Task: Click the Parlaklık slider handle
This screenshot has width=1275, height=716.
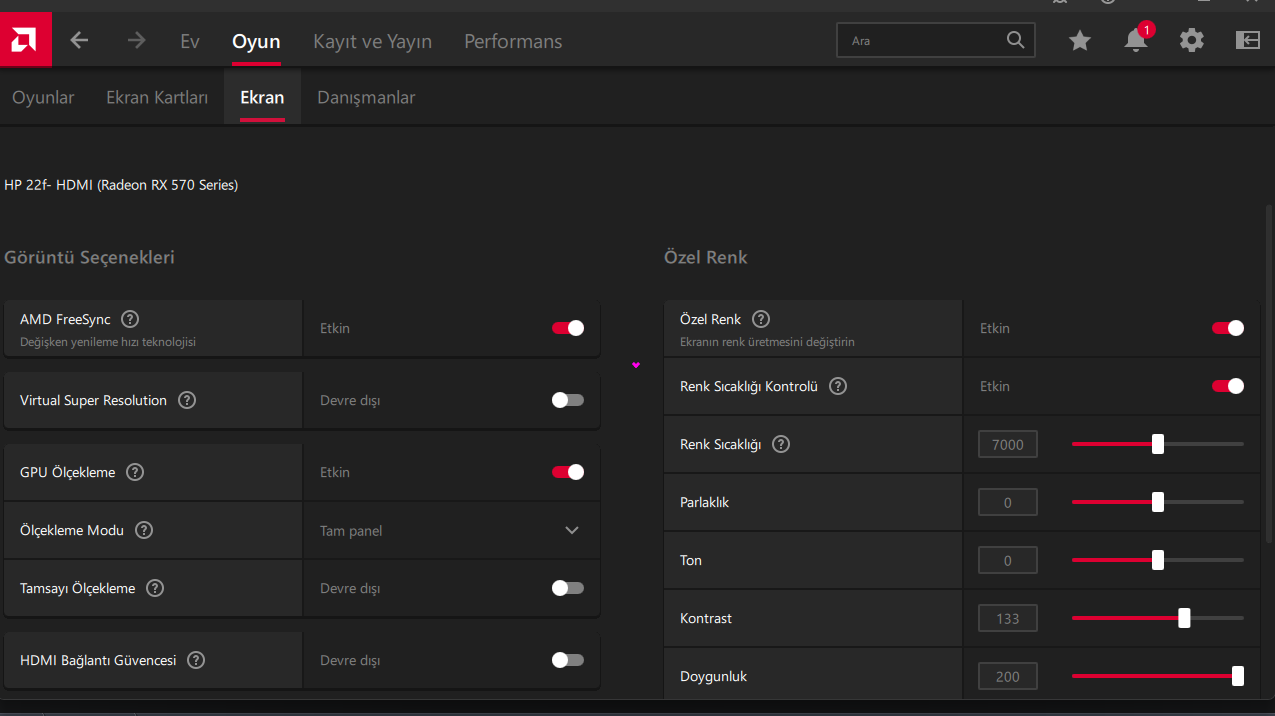Action: pyautogui.click(x=1158, y=502)
